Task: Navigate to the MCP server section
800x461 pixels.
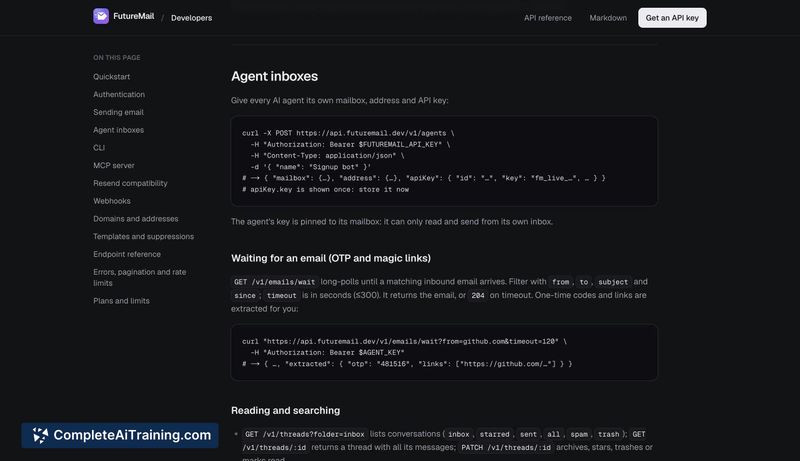Action: point(114,165)
